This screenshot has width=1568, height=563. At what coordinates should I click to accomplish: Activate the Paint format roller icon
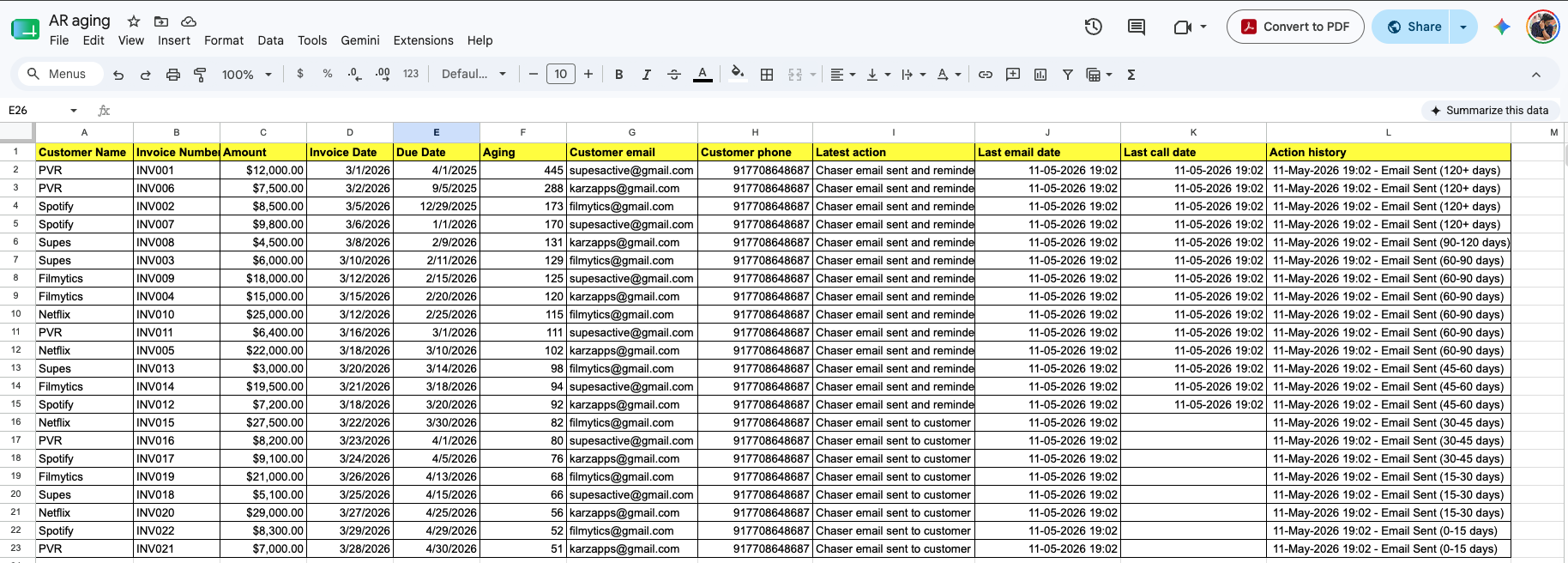(x=200, y=75)
